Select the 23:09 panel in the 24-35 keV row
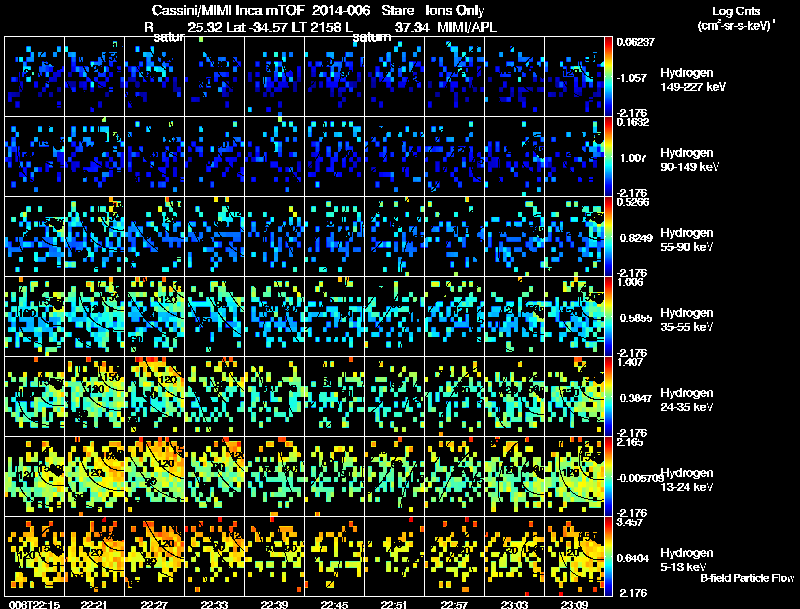 [x=574, y=396]
